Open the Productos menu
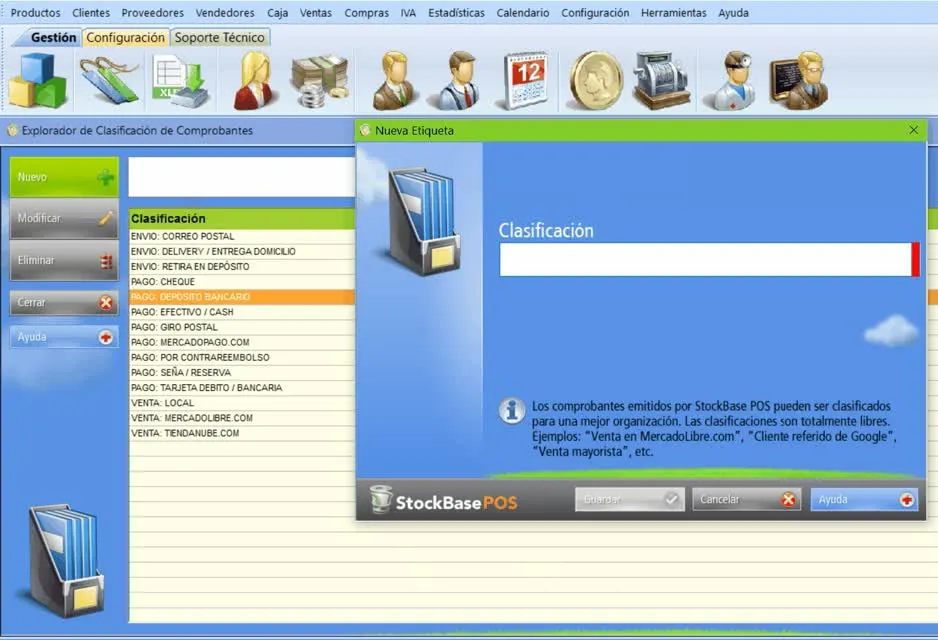The image size is (938, 640). [35, 13]
